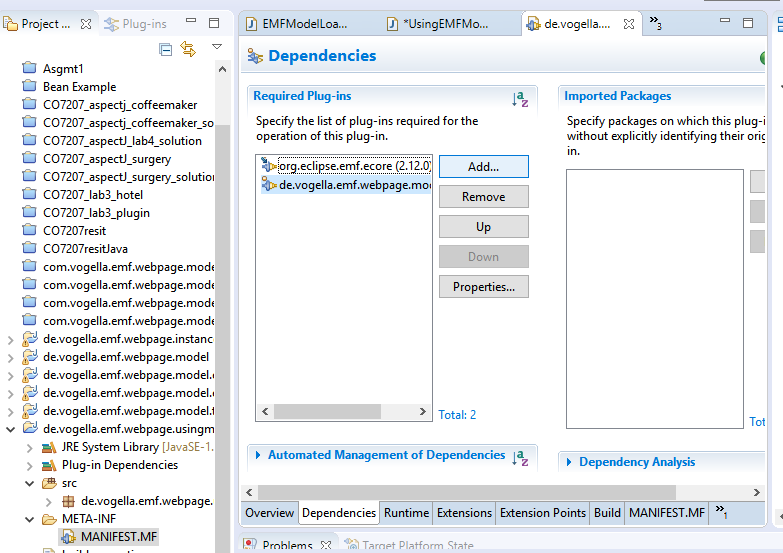The image size is (783, 553).
Task: Select org.eclipse.emf.ecore plug-in entry
Action: tap(345, 166)
